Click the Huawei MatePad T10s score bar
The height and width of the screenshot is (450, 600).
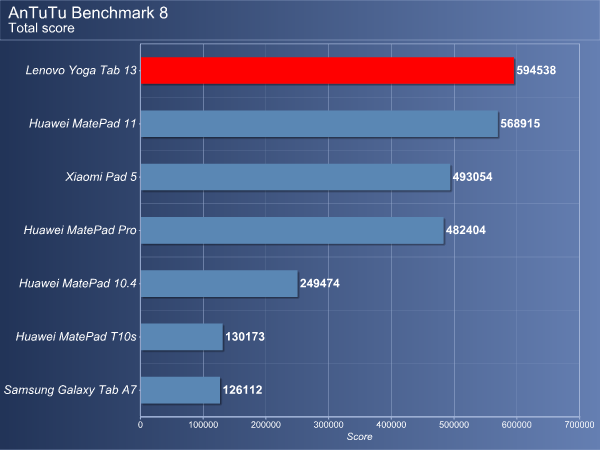click(182, 336)
